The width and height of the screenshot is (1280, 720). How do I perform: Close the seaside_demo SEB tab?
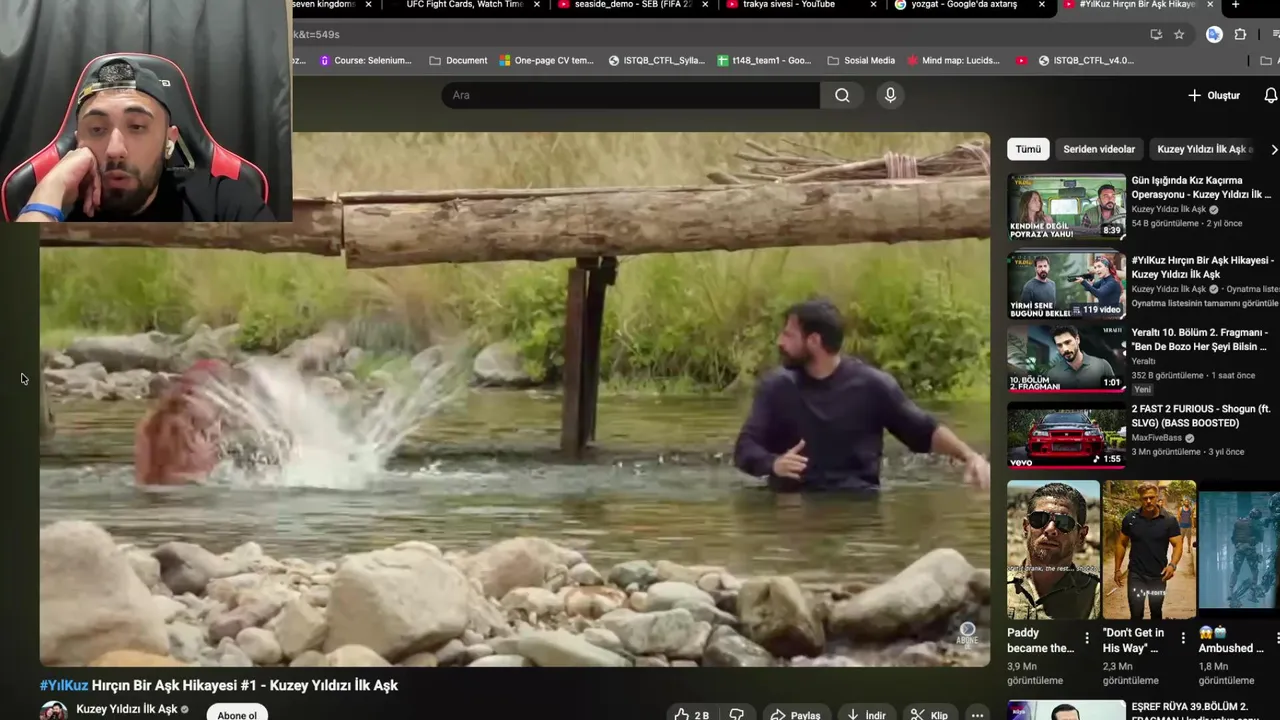[x=706, y=5]
